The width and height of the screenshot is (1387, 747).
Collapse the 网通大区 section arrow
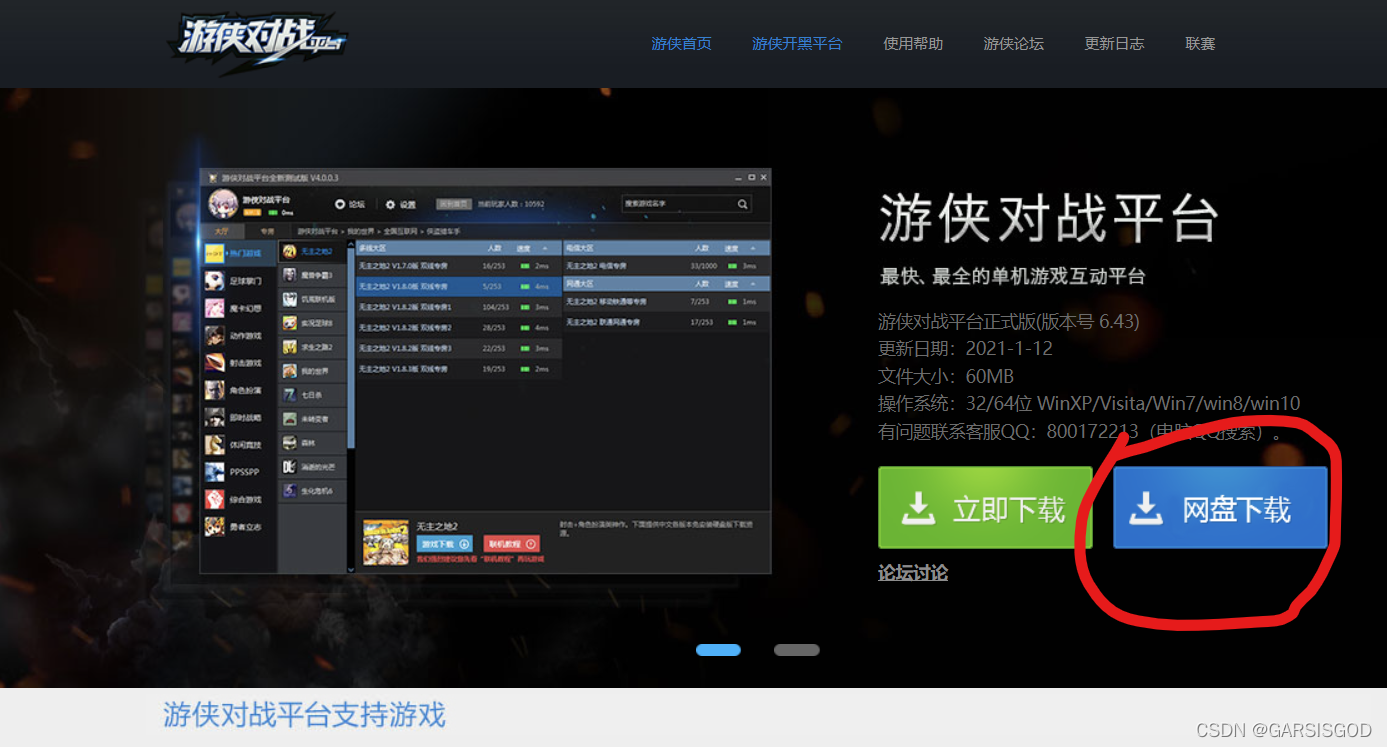[751, 283]
